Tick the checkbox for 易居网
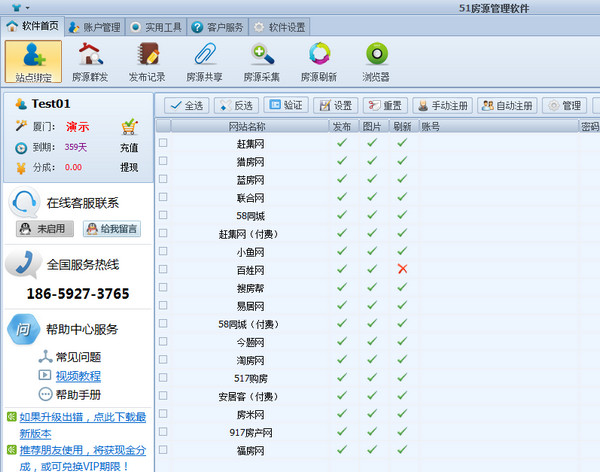This screenshot has height=472, width=600. coord(163,305)
